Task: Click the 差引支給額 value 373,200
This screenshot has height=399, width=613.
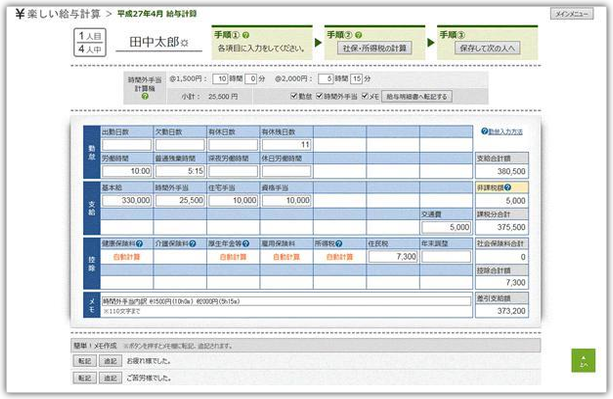Action: pos(511,311)
